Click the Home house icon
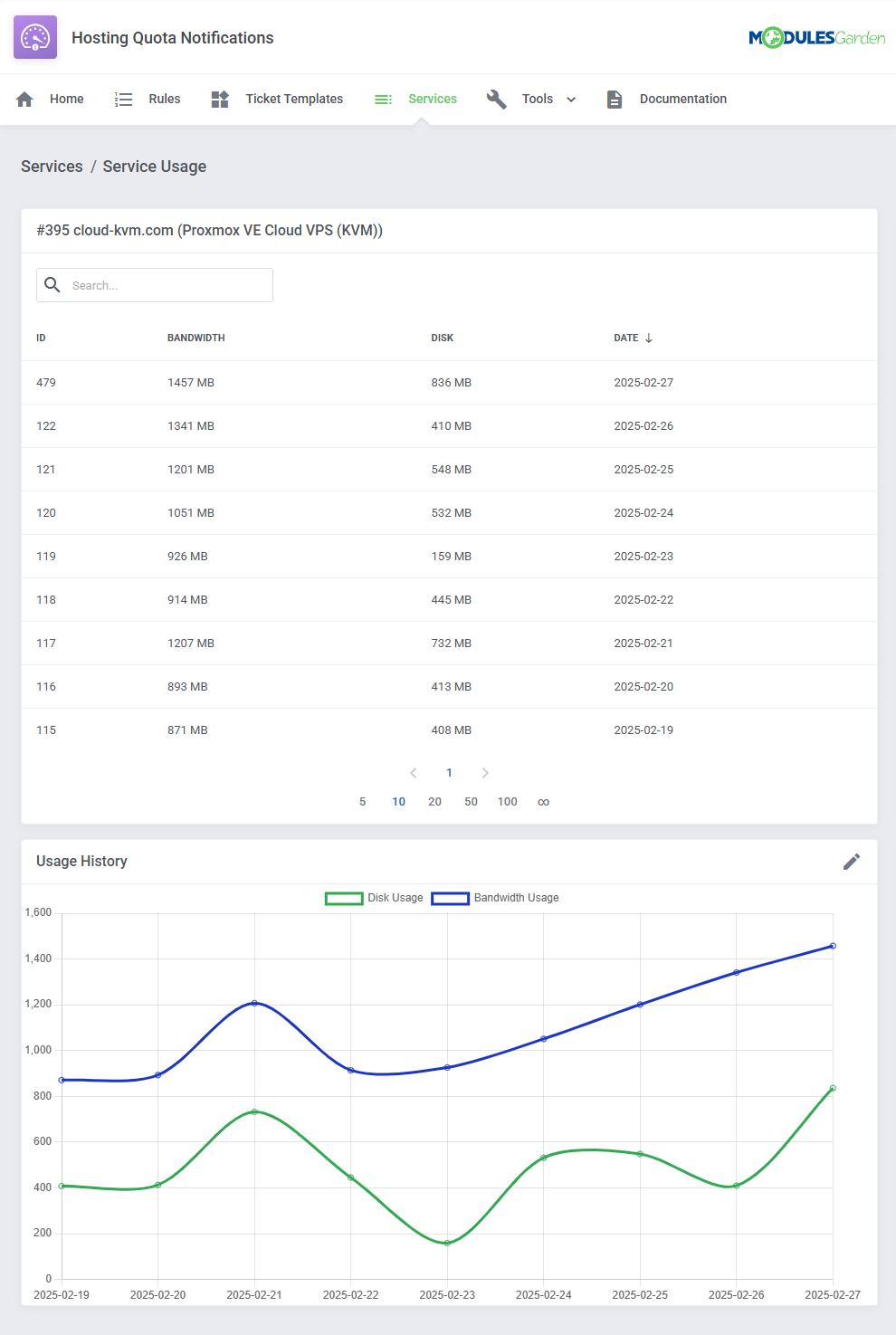This screenshot has height=1335, width=896. pyautogui.click(x=24, y=99)
